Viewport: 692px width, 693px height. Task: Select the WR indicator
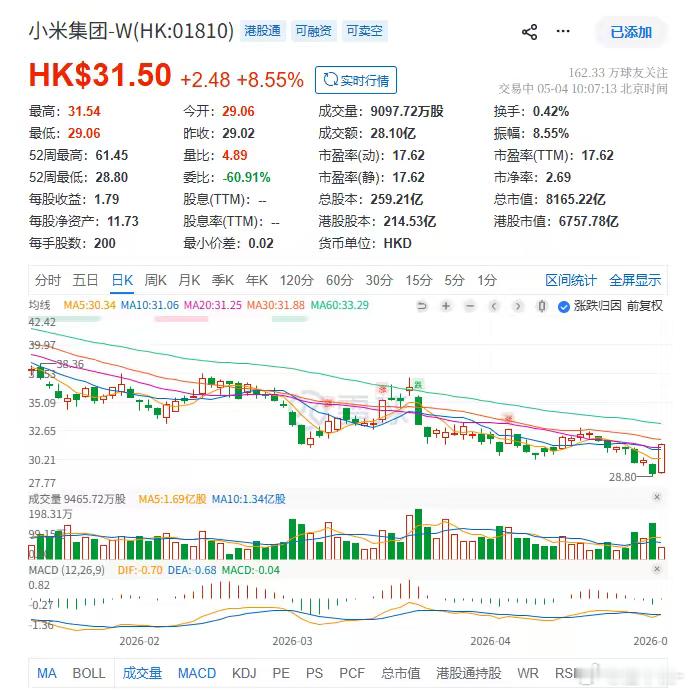528,673
